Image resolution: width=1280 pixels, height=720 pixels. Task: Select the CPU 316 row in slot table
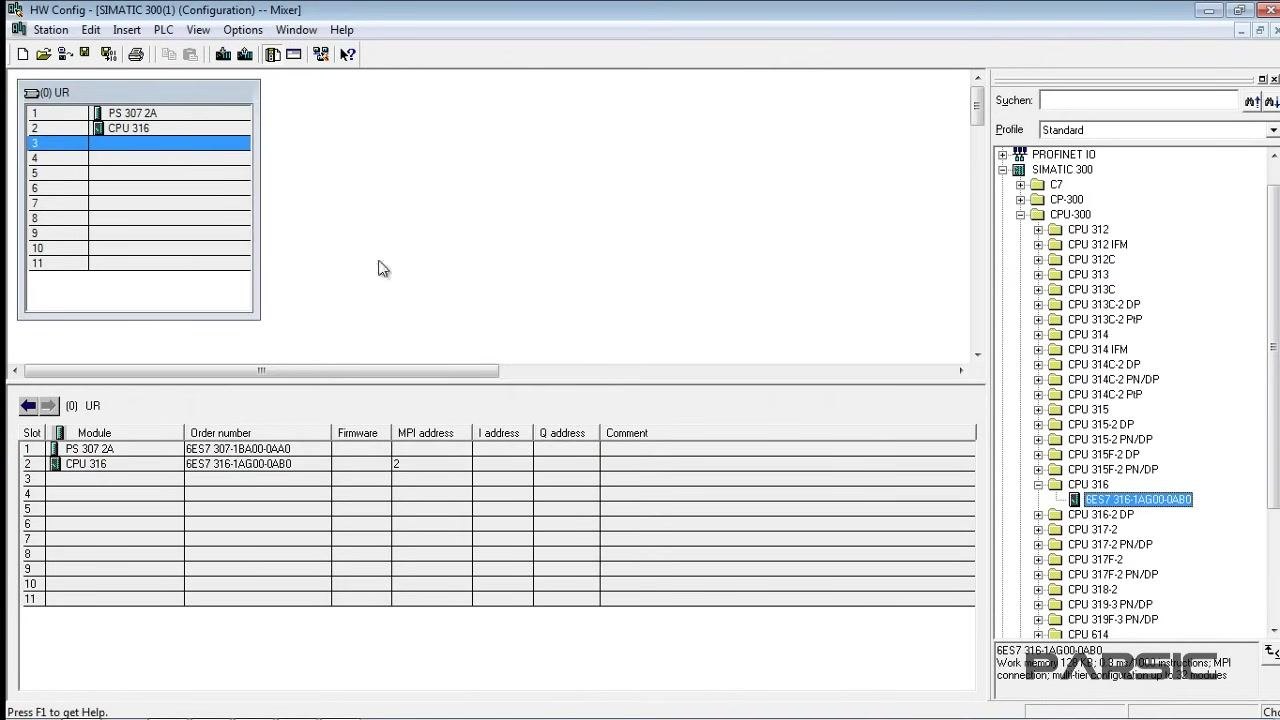[498, 464]
